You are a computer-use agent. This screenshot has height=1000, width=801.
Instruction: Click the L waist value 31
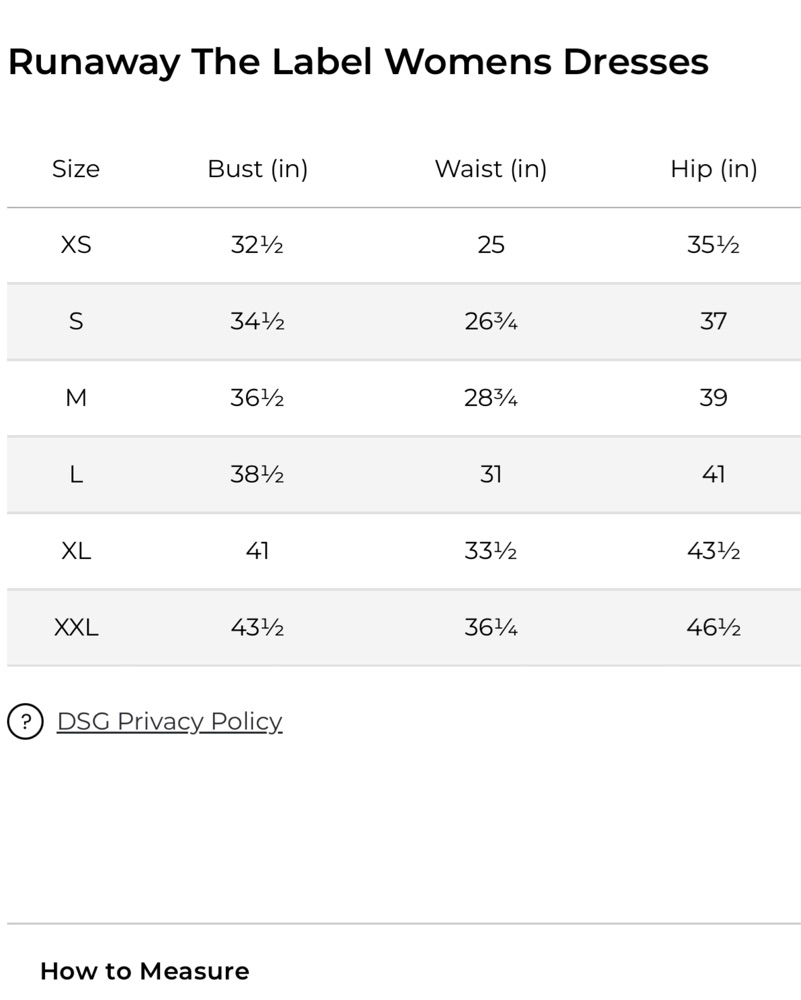[x=491, y=474]
